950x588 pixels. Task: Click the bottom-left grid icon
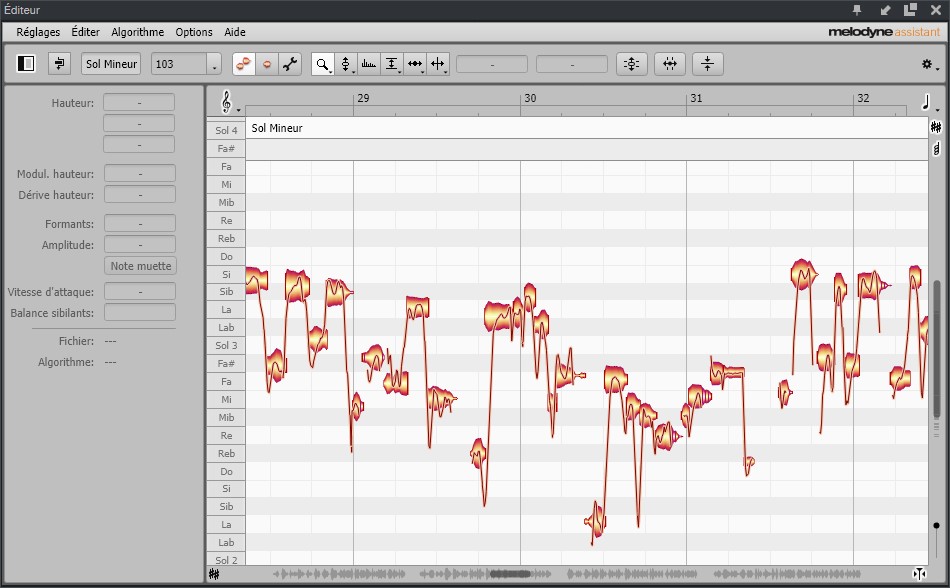pyautogui.click(x=214, y=573)
